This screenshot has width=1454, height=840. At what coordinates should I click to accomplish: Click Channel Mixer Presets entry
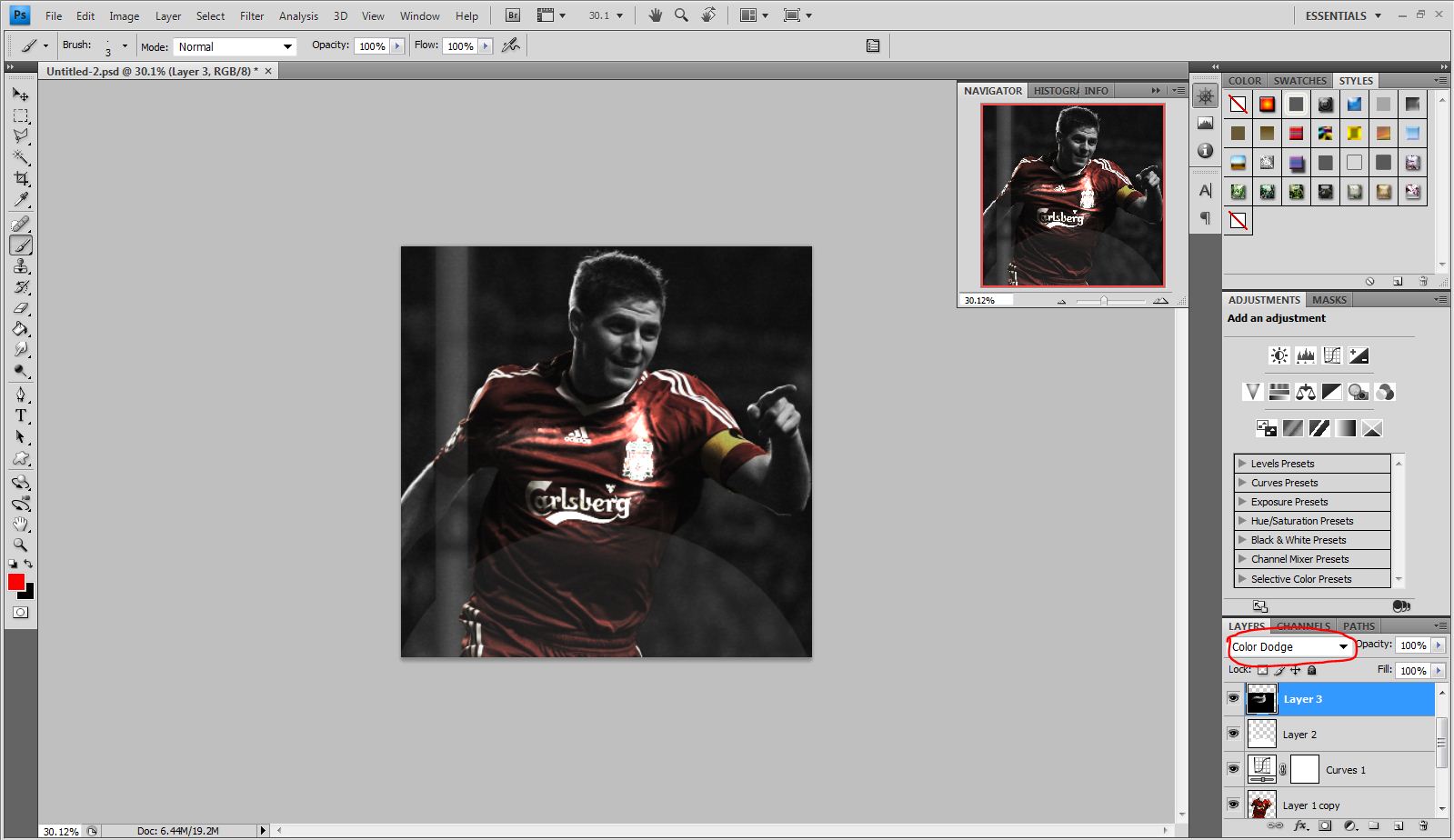coord(1312,559)
